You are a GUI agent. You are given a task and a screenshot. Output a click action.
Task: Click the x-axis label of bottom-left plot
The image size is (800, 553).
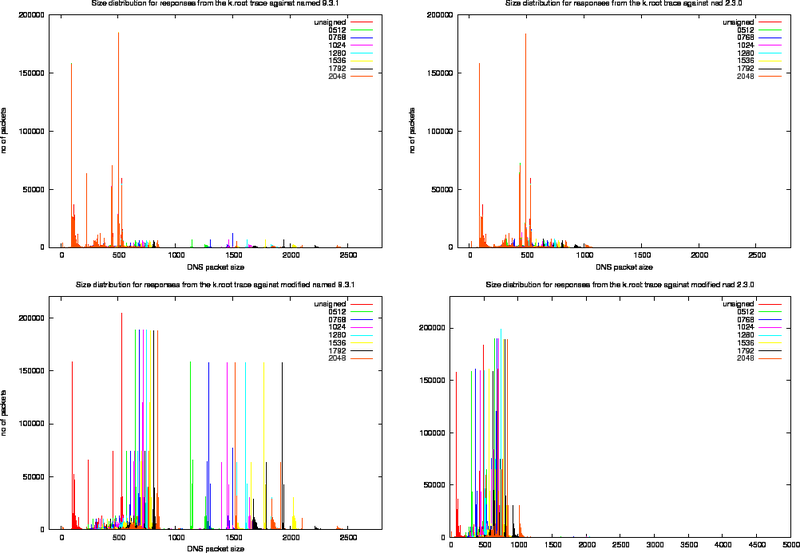pos(212,548)
